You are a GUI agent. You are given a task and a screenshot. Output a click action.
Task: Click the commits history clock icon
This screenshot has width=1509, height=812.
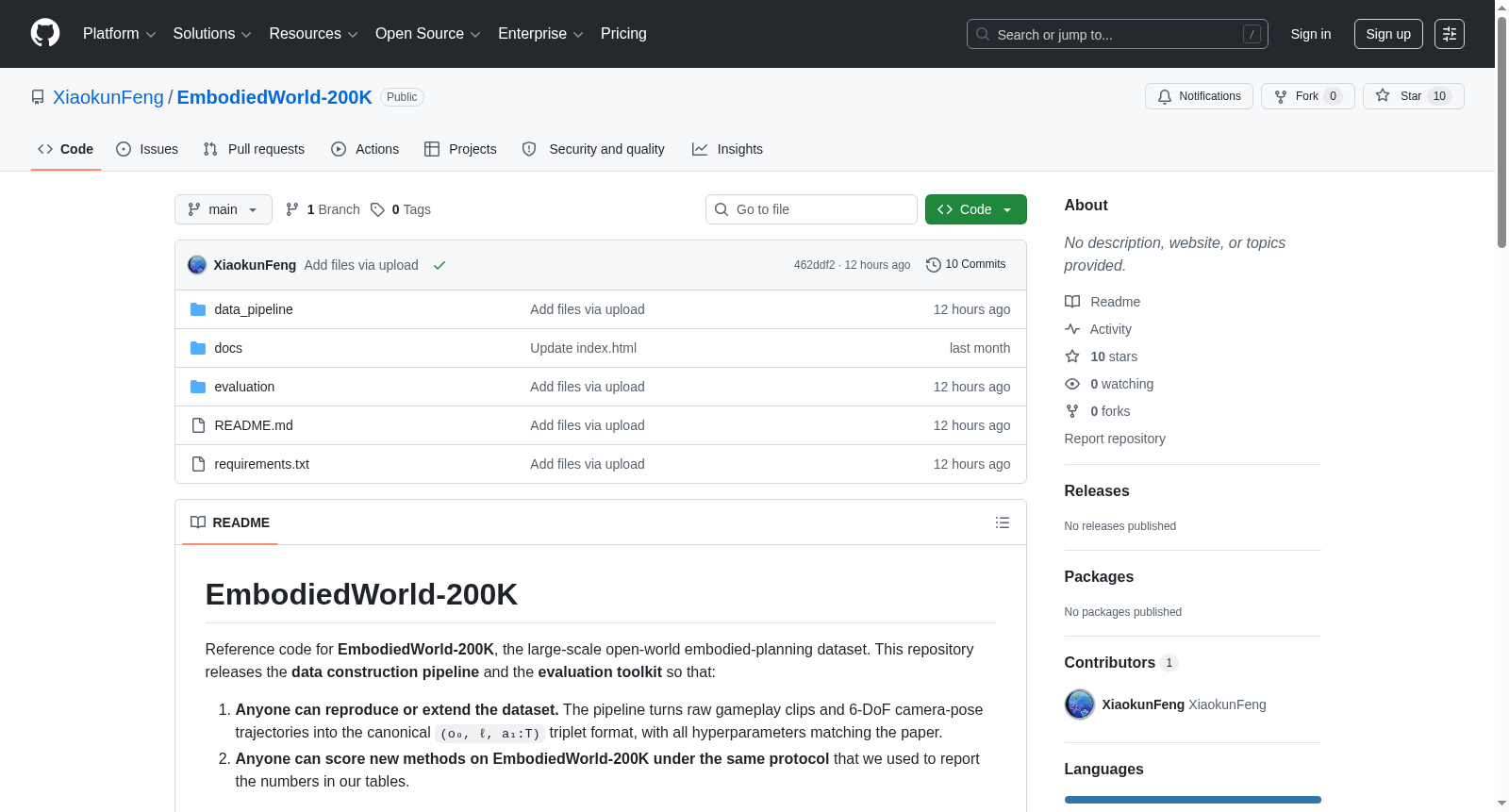tap(934, 265)
